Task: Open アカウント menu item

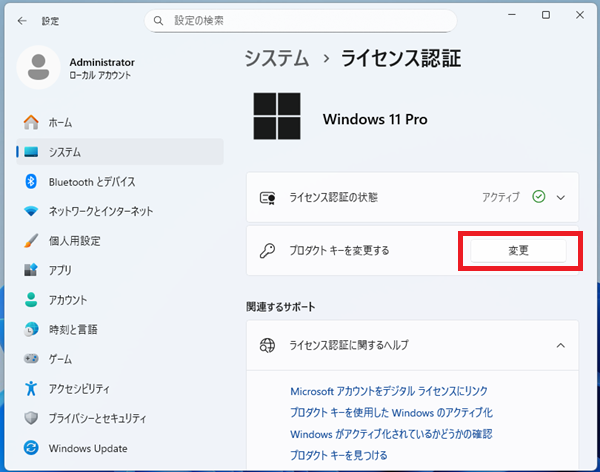Action: 67,300
